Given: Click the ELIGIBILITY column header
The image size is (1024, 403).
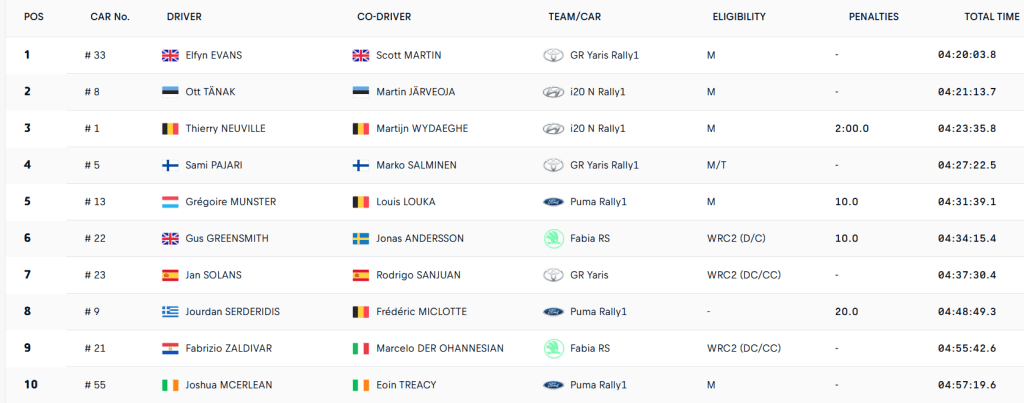Looking at the screenshot, I should (x=739, y=17).
